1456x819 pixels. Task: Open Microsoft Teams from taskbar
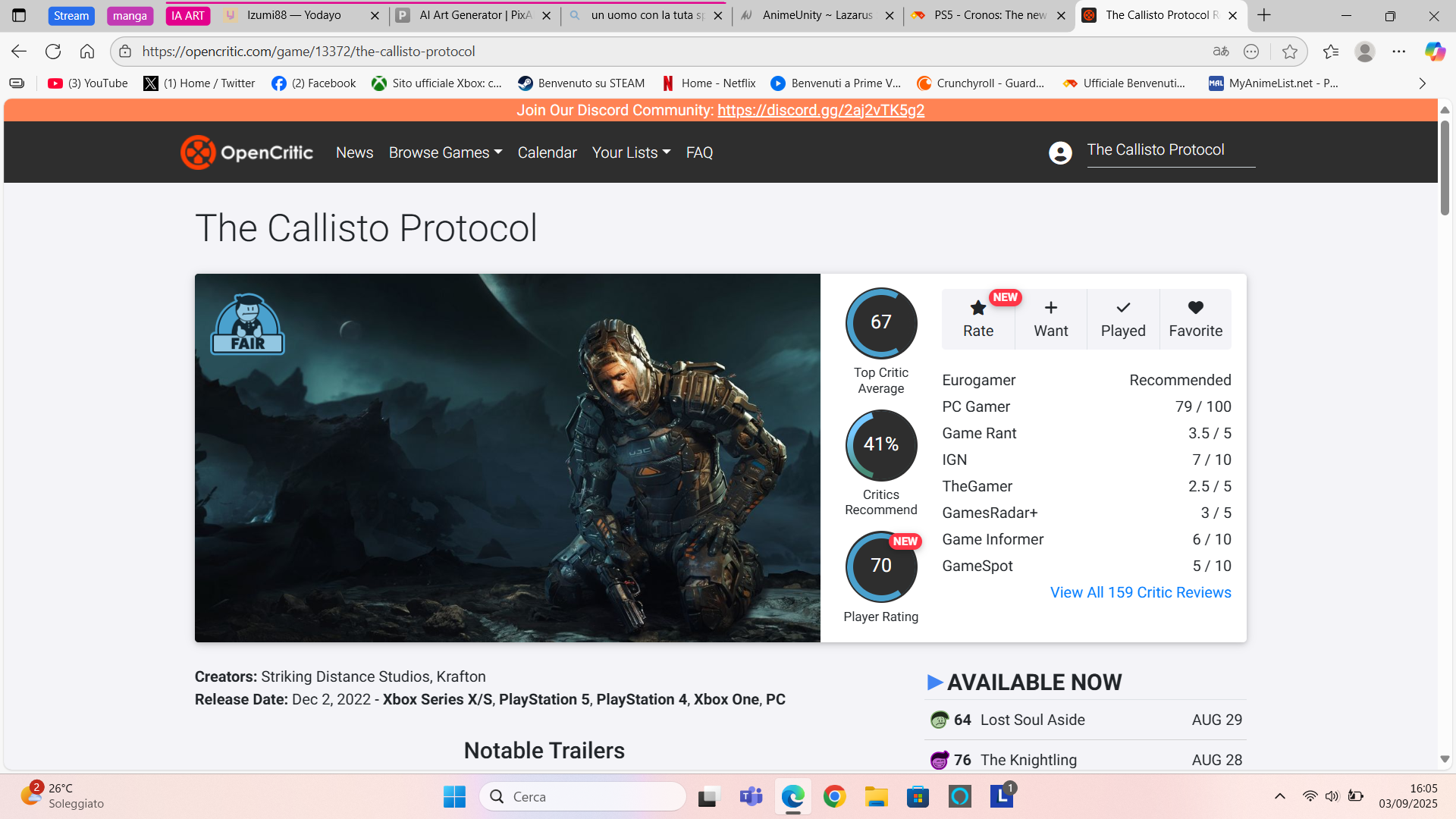coord(751,797)
